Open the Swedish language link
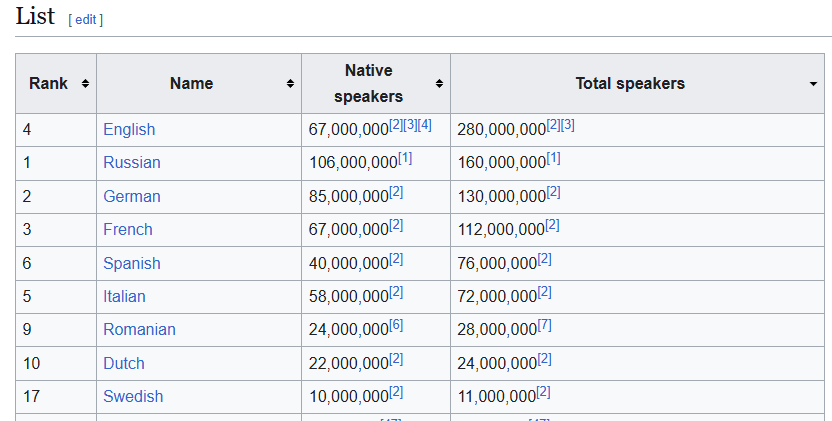 point(133,396)
